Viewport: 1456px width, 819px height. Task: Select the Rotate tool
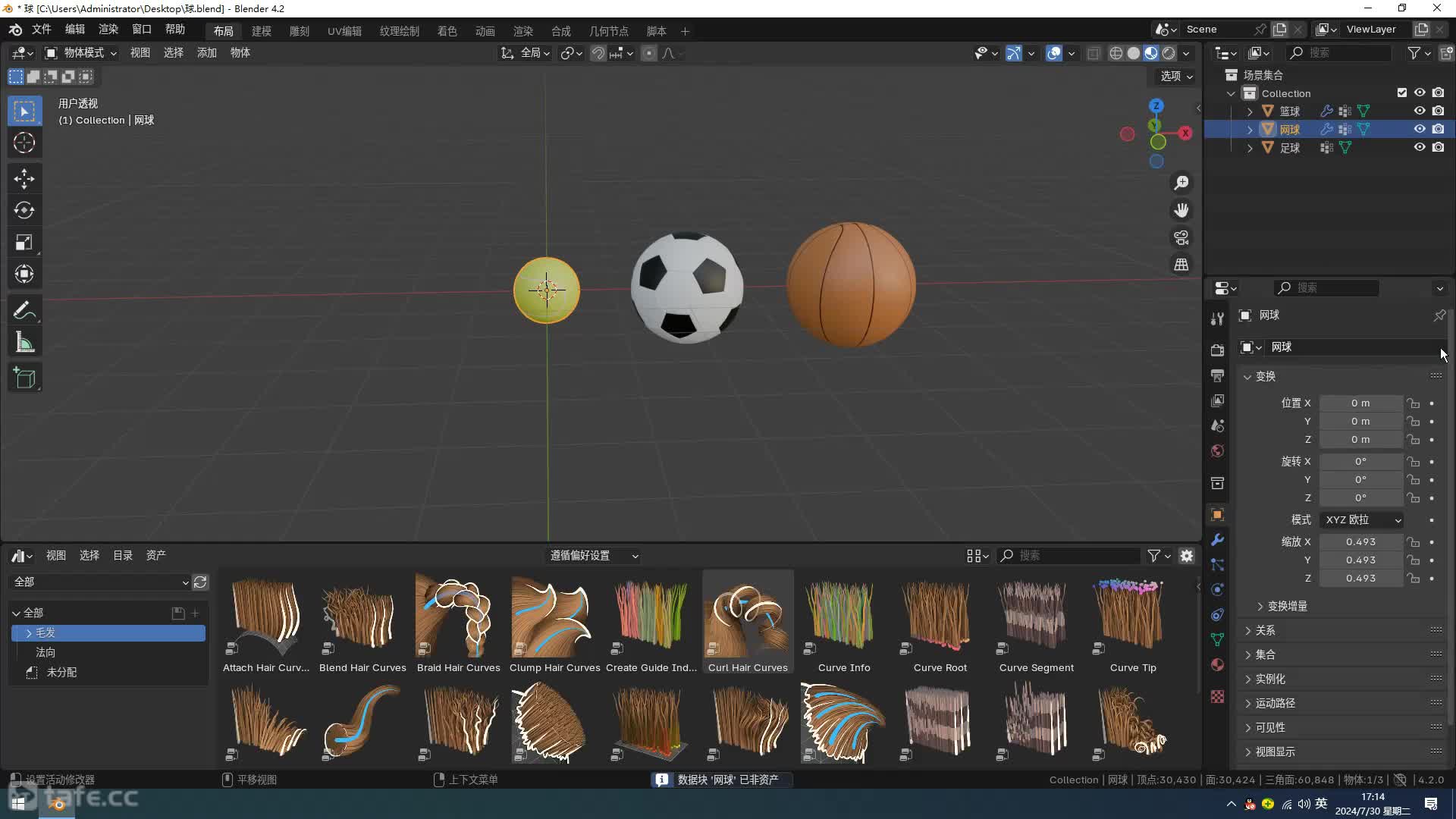pyautogui.click(x=24, y=210)
